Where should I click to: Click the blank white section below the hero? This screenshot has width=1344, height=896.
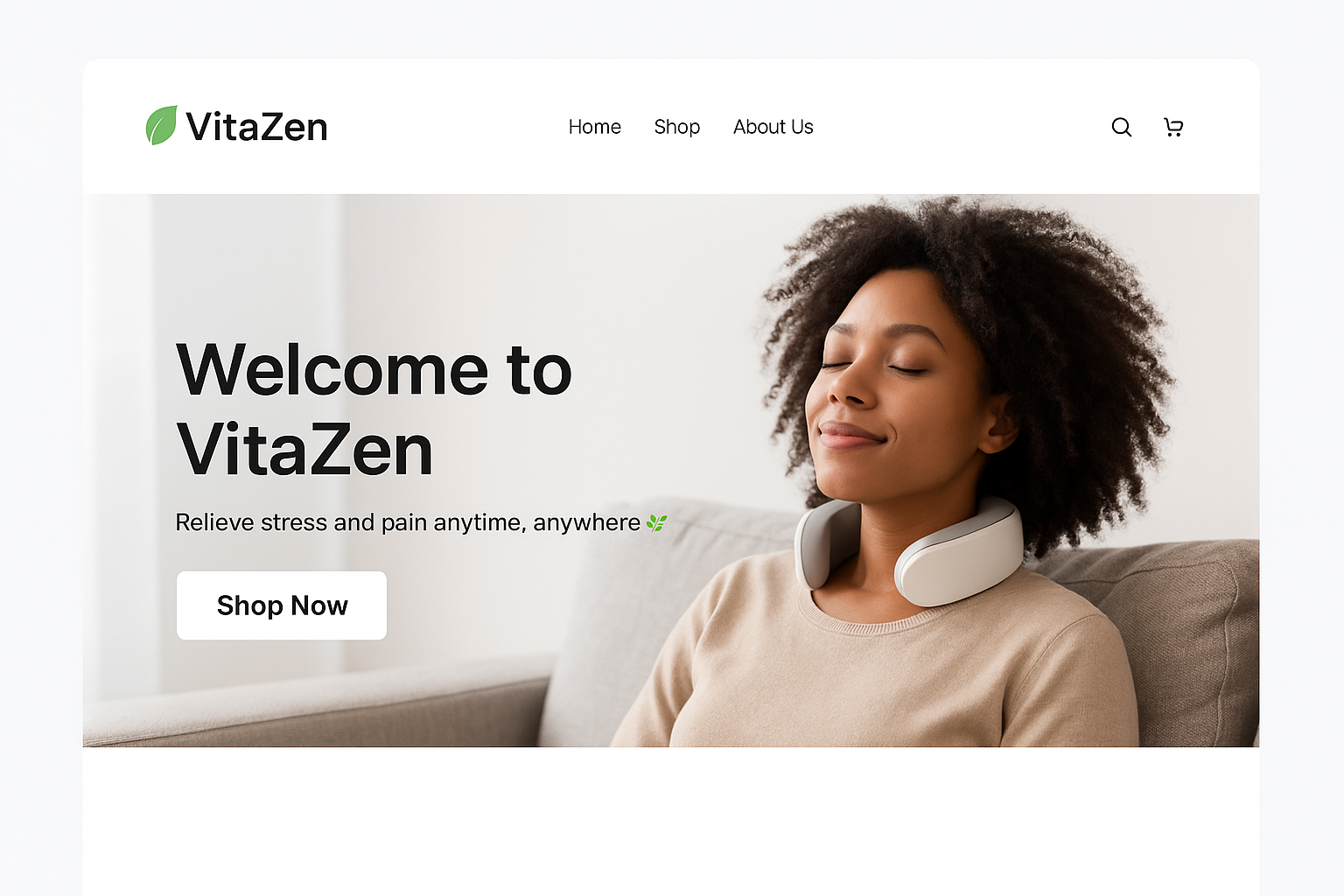coord(671,821)
